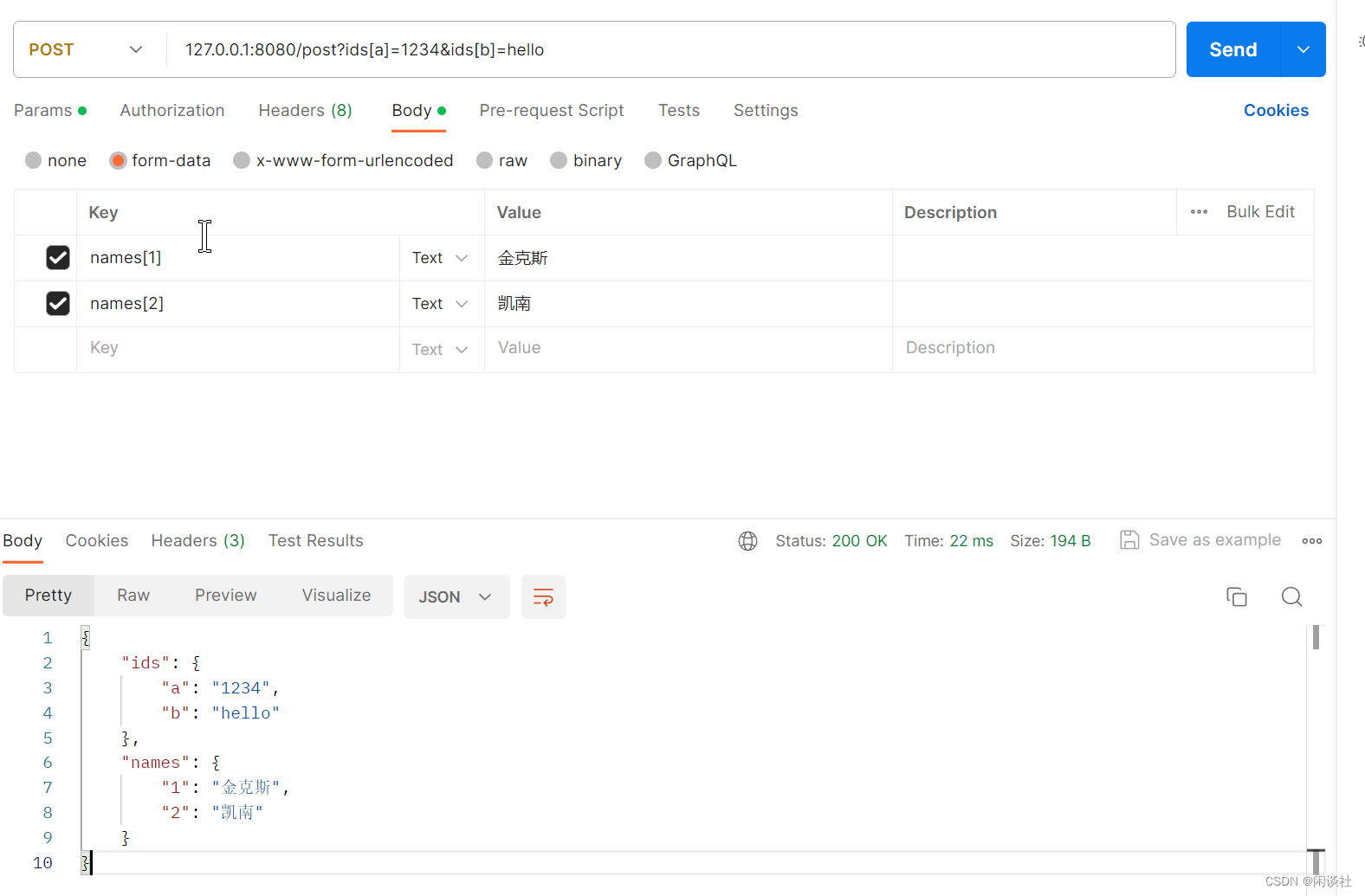Open the Pre-request Script tab
Image resolution: width=1365 pixels, height=896 pixels.
click(552, 111)
